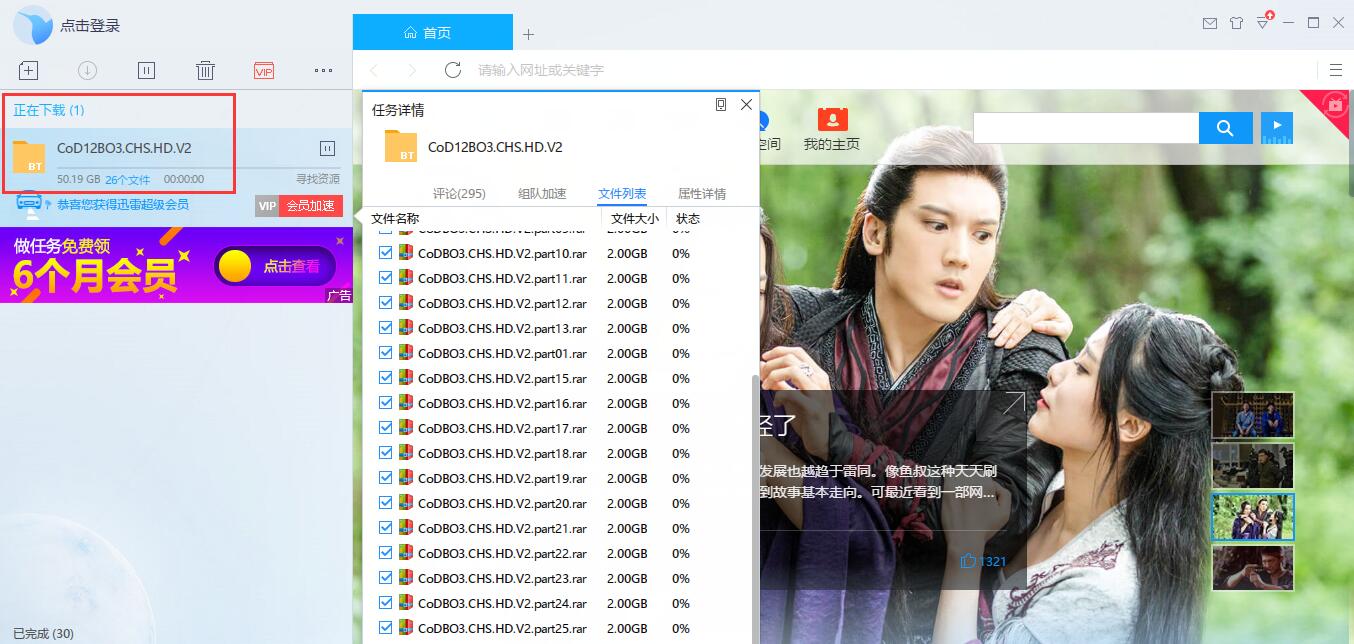Screen dimensions: 1354x644
Task: Click the BT folder icon in task details
Action: click(400, 146)
